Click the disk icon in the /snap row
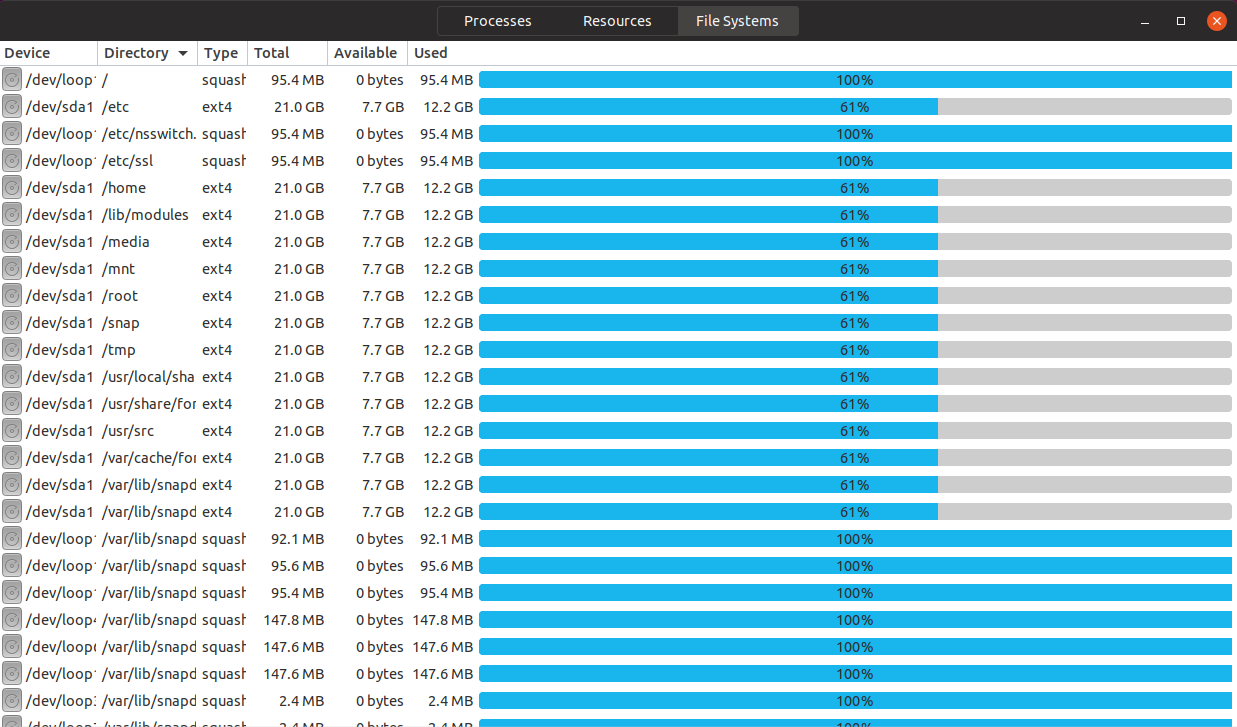The height and width of the screenshot is (727, 1237). point(12,323)
